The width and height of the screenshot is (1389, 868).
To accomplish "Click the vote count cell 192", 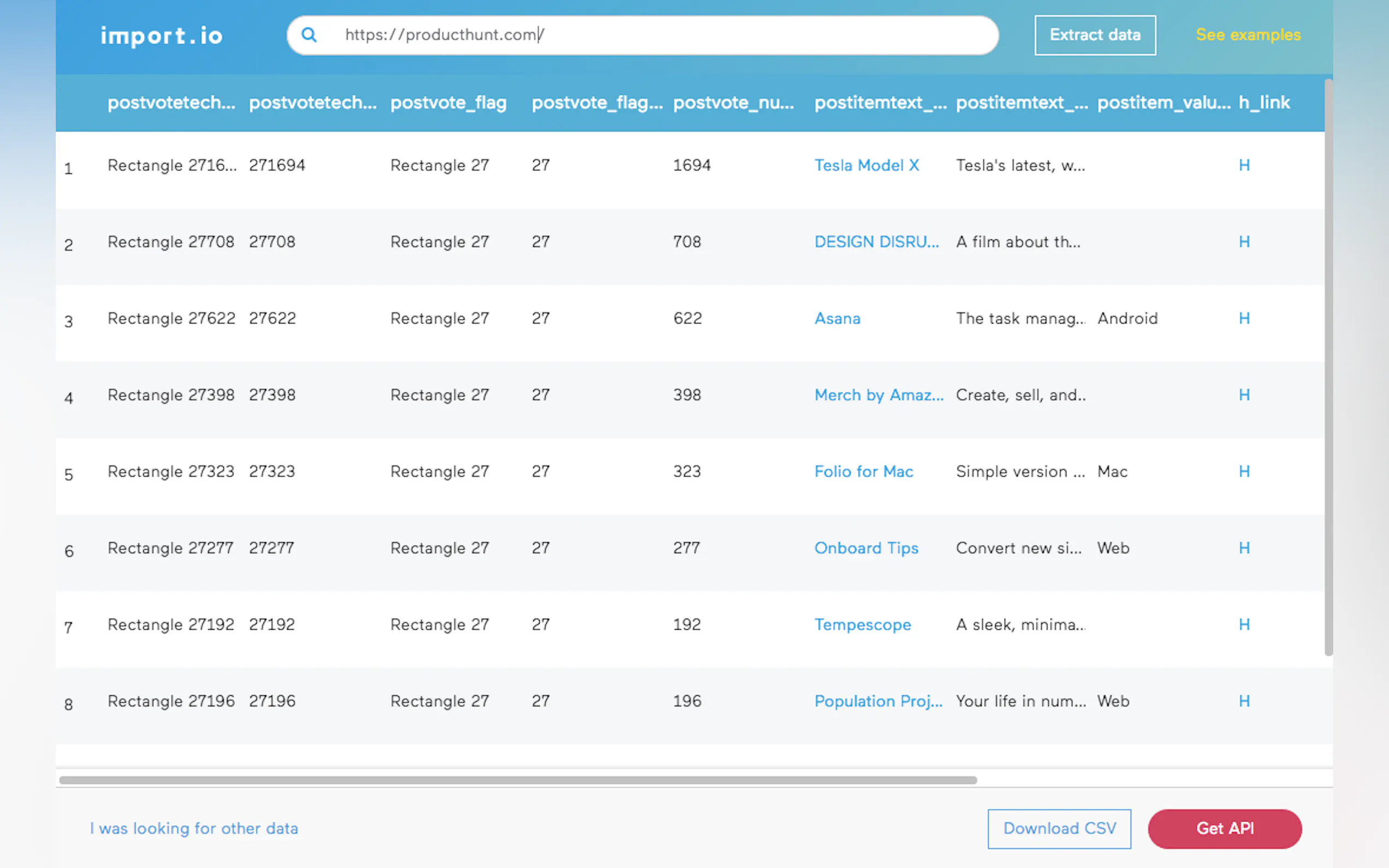I will [687, 625].
